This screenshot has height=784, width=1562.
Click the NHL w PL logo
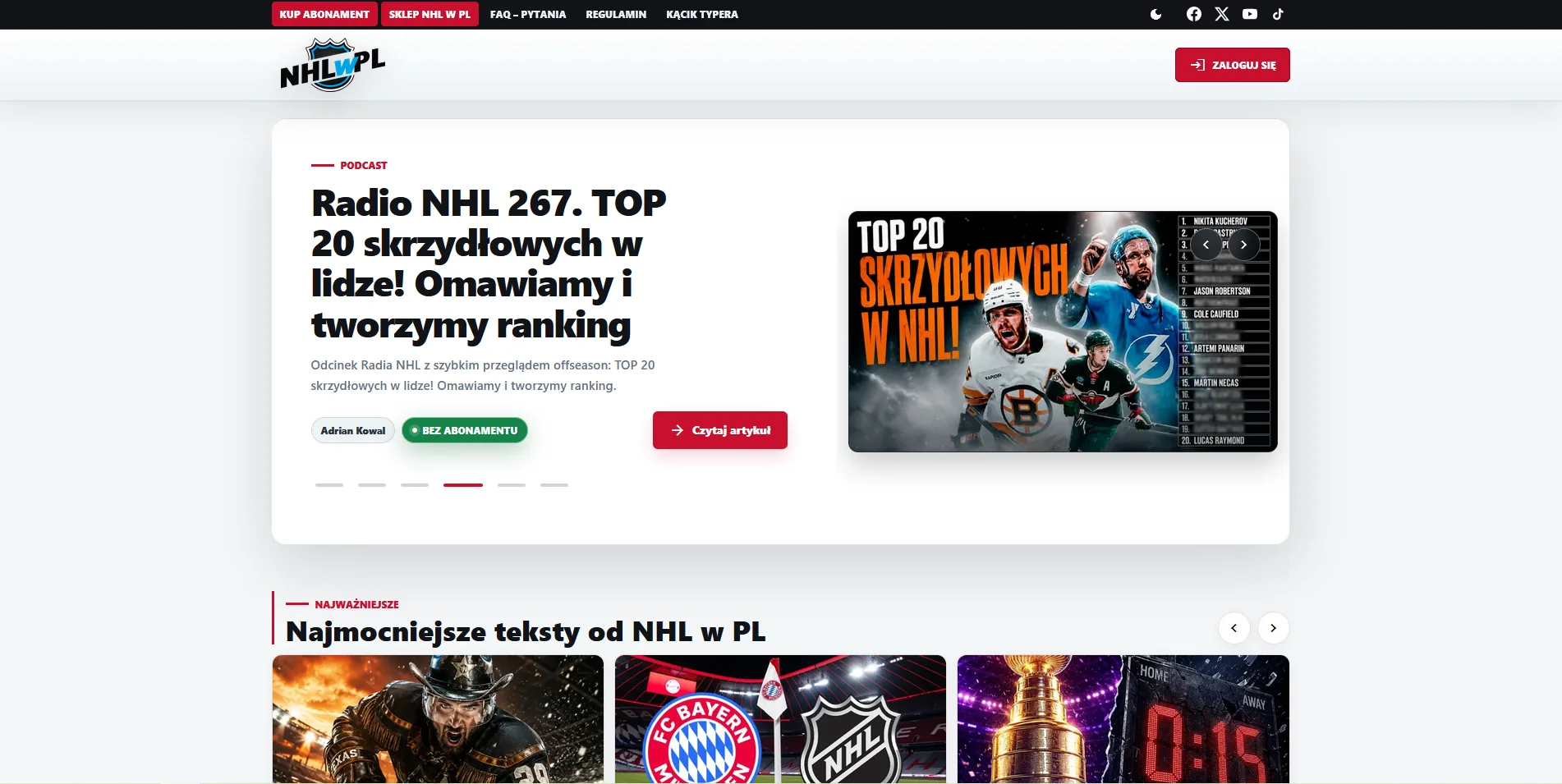click(x=333, y=65)
